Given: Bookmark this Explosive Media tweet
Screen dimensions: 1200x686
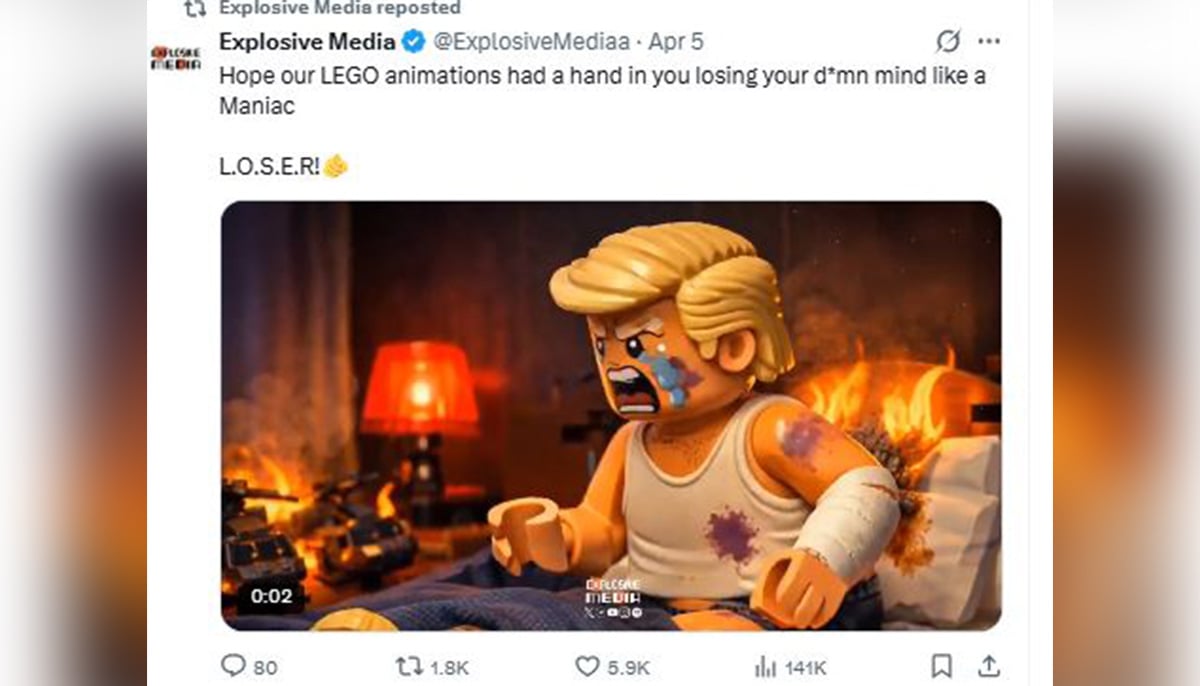Looking at the screenshot, I should click(x=941, y=666).
